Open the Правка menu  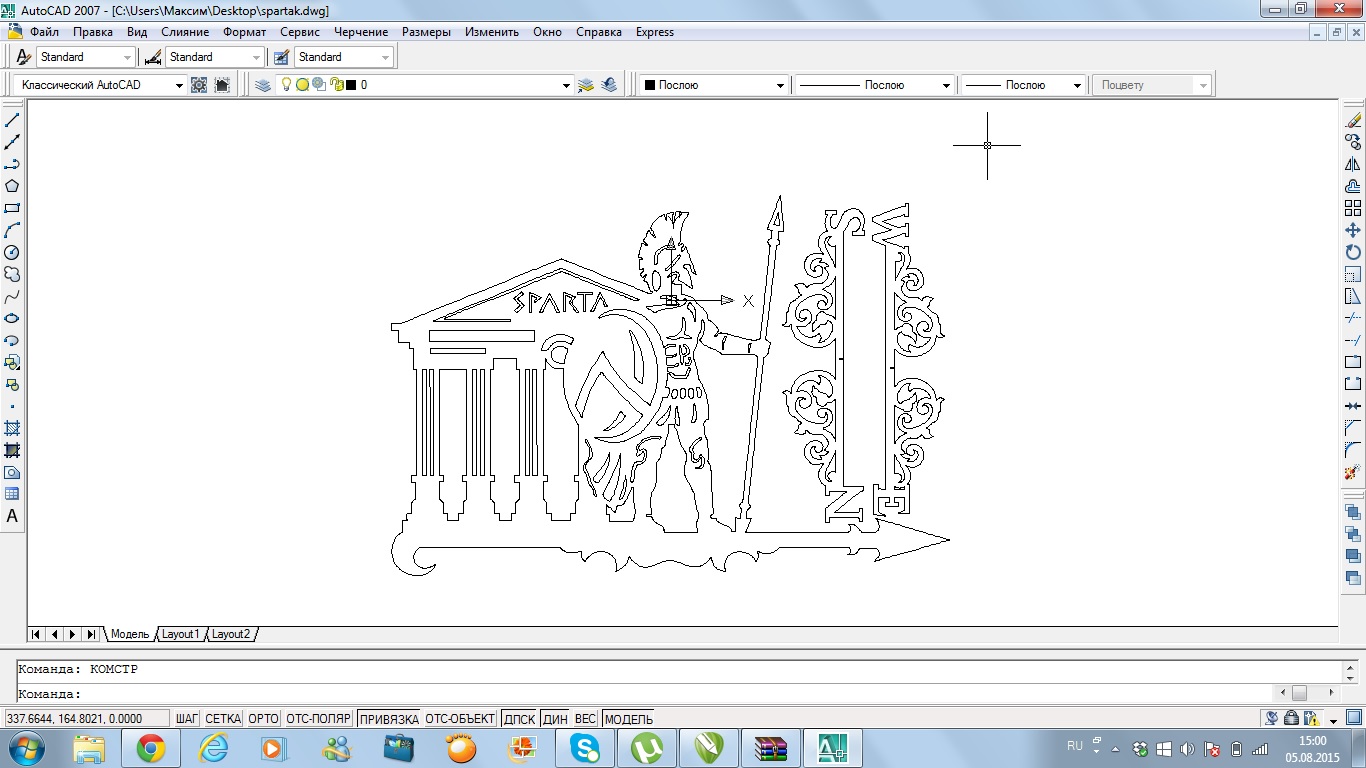coord(92,32)
